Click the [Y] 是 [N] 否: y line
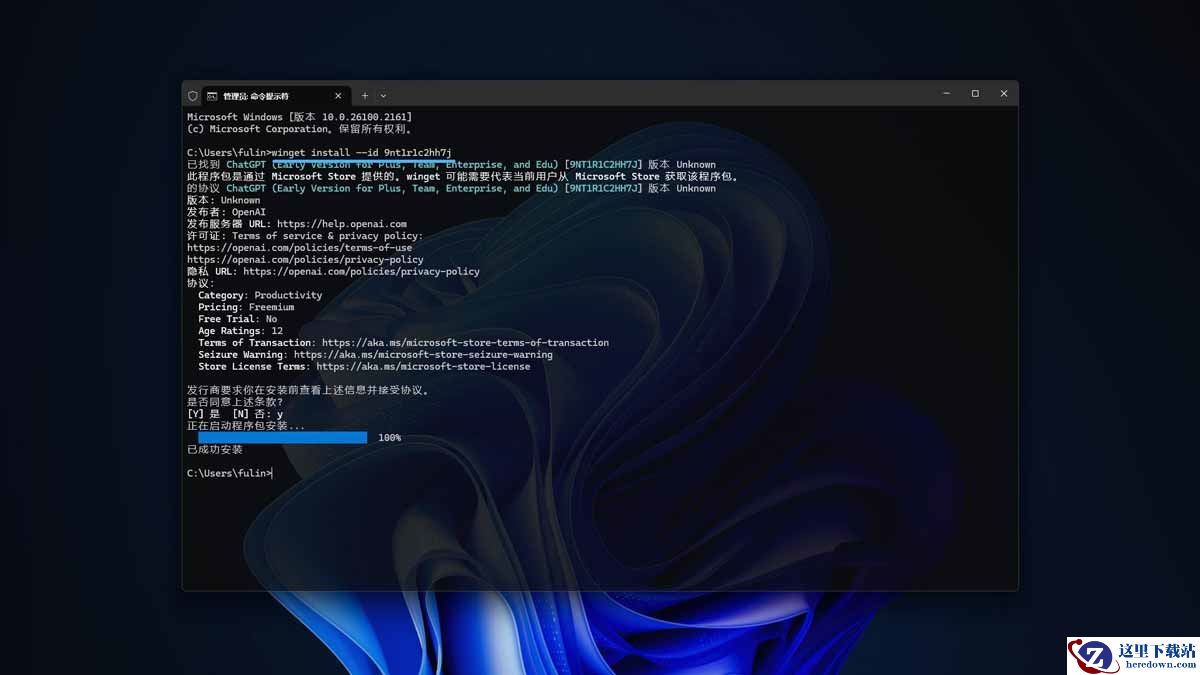The height and width of the screenshot is (675, 1200). [235, 414]
